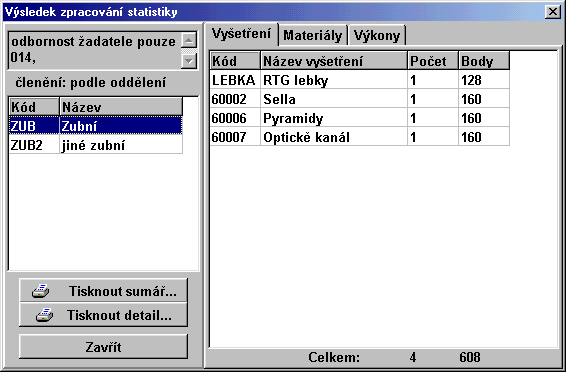The height and width of the screenshot is (372, 566).
Task: Click the Body column header
Action: (484, 61)
